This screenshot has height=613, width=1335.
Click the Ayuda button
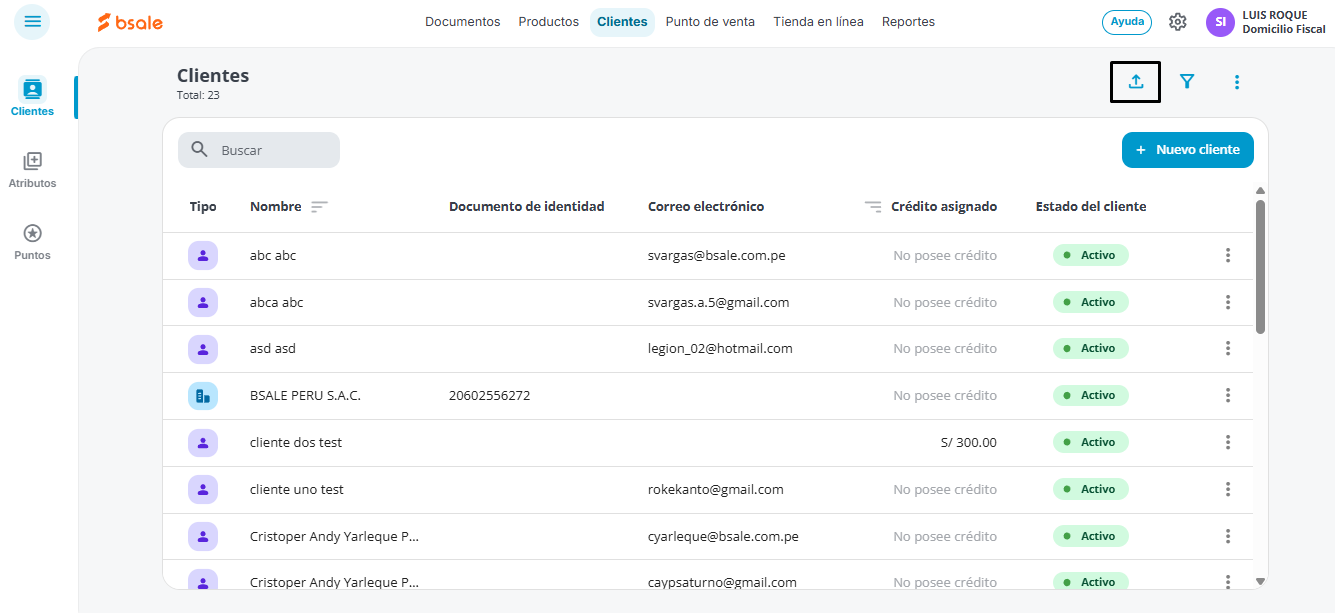[x=1127, y=22]
